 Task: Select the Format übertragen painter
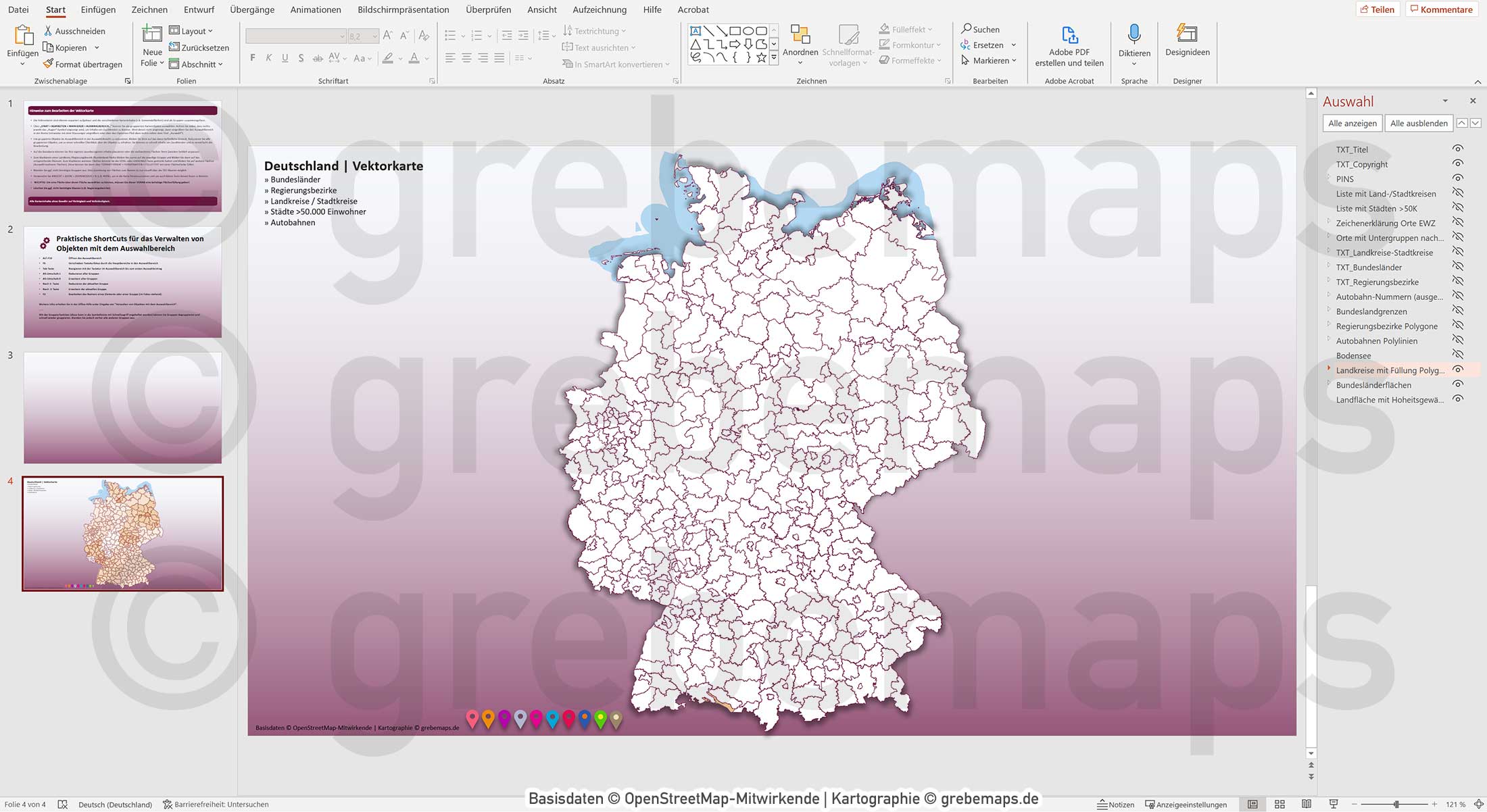82,64
